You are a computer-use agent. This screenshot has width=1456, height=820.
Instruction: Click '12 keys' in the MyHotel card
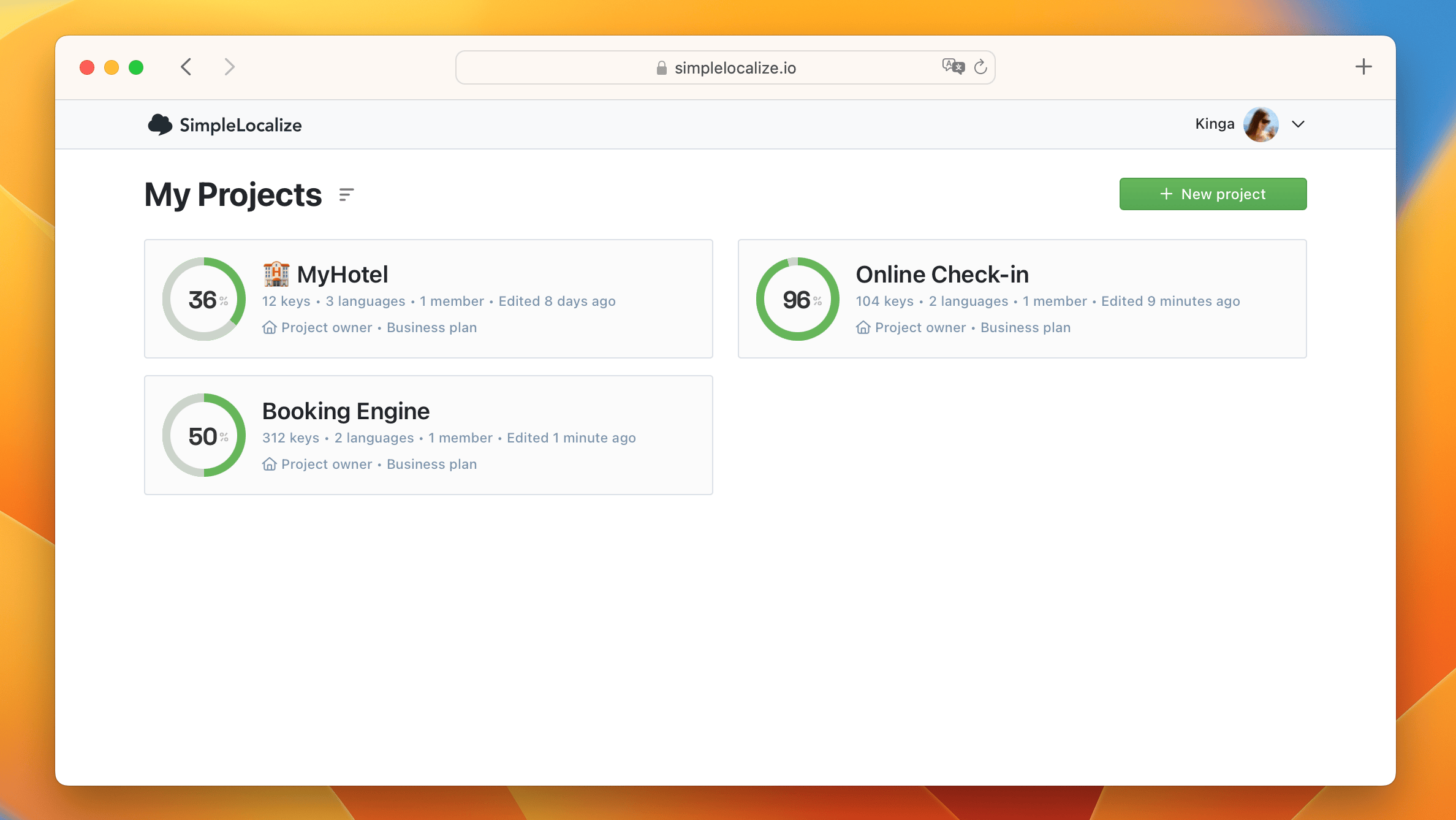pyautogui.click(x=286, y=301)
